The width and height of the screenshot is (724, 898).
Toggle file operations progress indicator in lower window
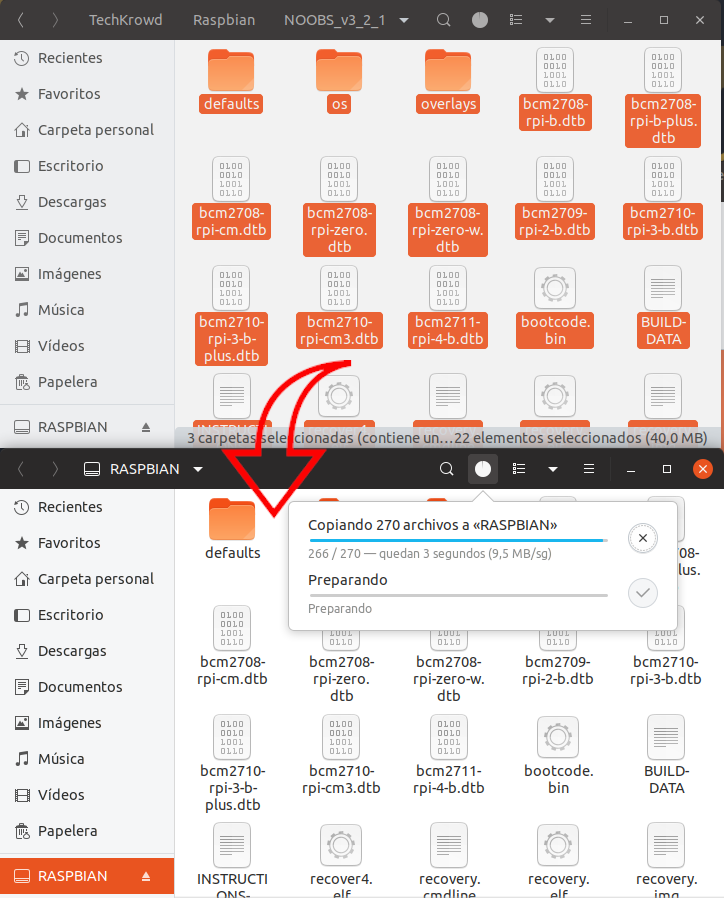point(483,469)
